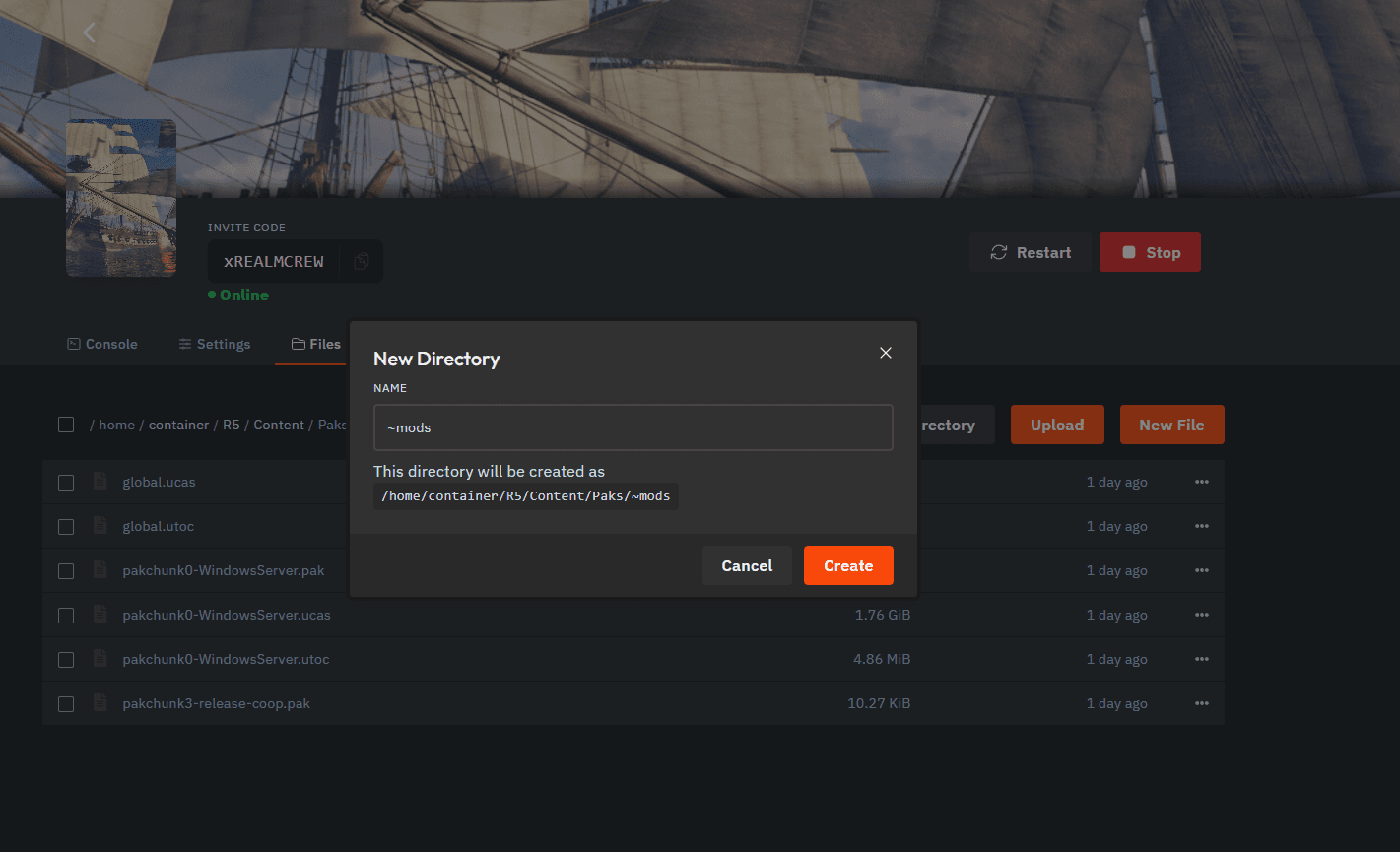The height and width of the screenshot is (852, 1400).
Task: Toggle the select-all files checkbox
Action: [x=66, y=425]
